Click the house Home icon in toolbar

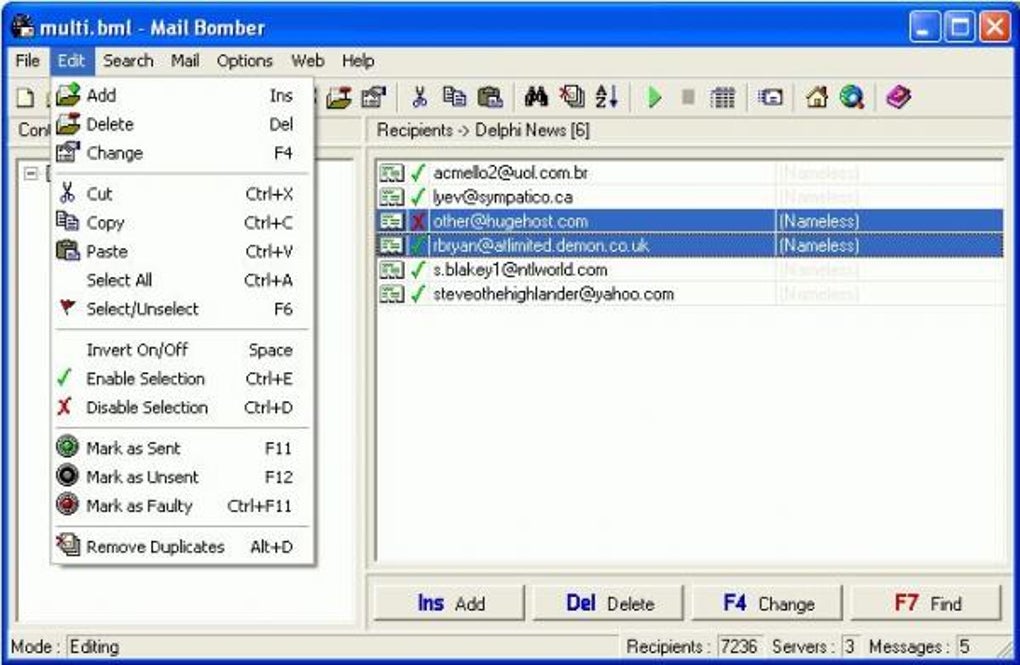817,98
